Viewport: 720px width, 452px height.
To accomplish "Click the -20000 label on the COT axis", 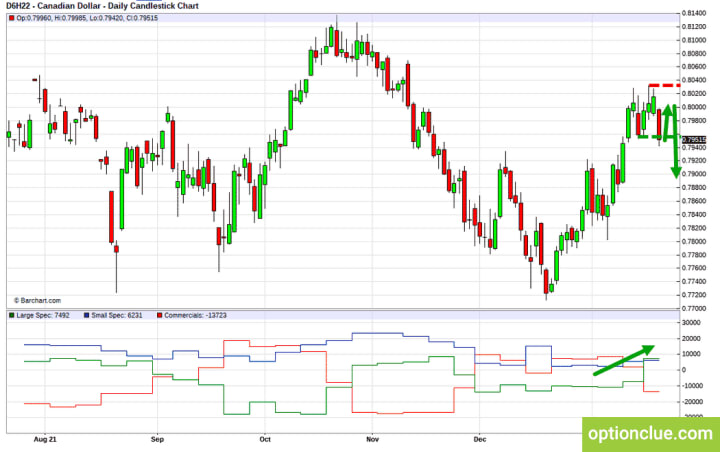I will [691, 401].
